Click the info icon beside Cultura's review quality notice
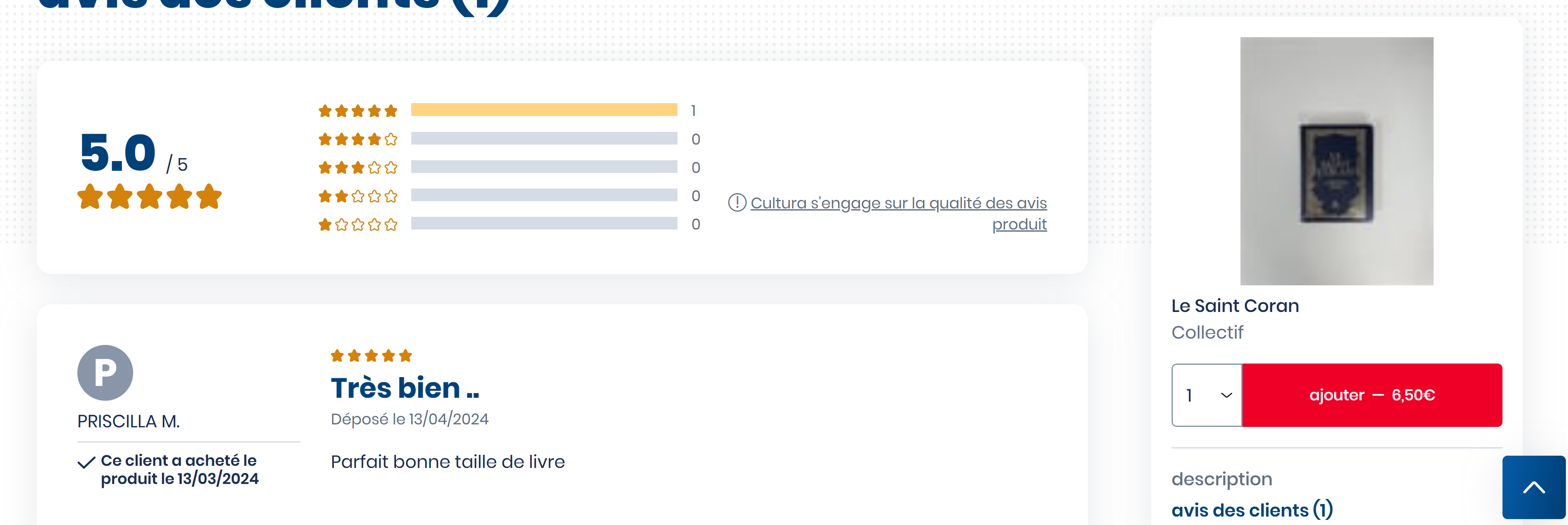1568x525 pixels. (x=737, y=202)
